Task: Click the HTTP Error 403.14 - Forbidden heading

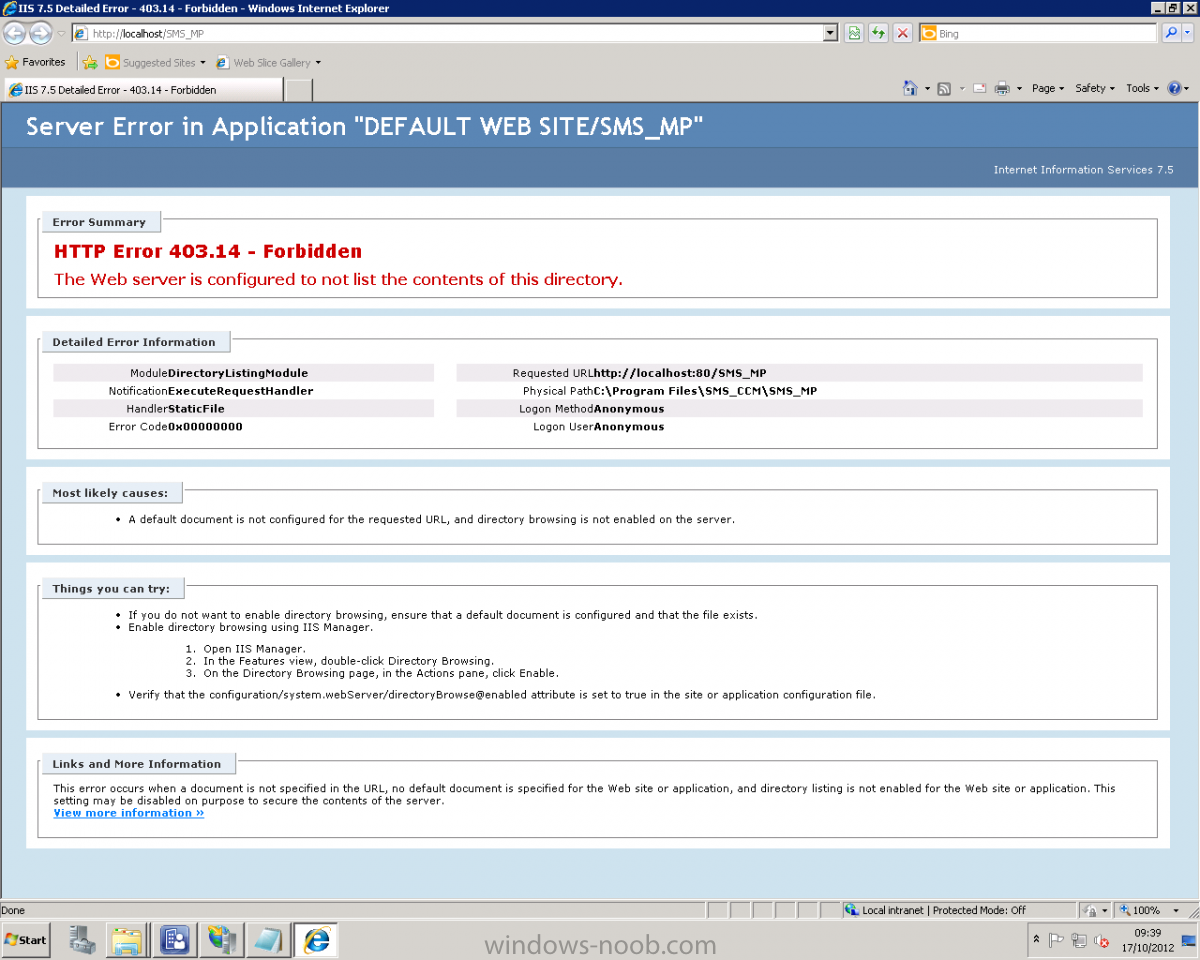Action: click(208, 251)
